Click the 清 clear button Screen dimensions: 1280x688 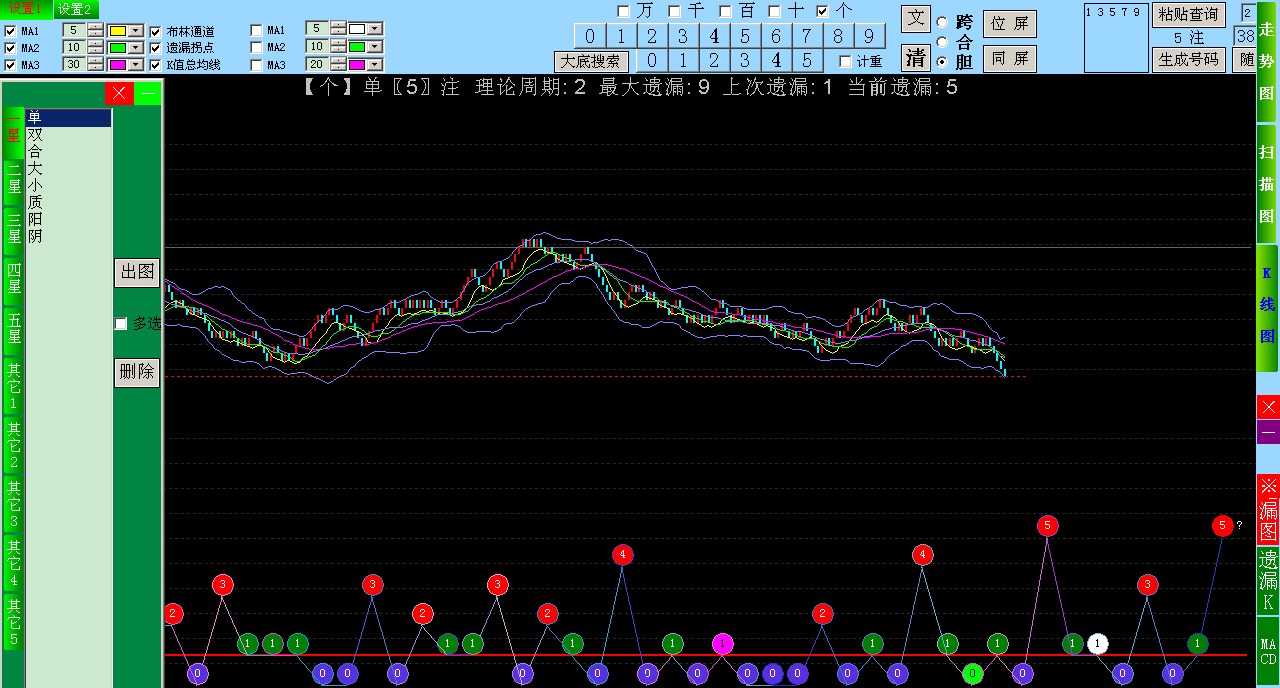tap(915, 57)
